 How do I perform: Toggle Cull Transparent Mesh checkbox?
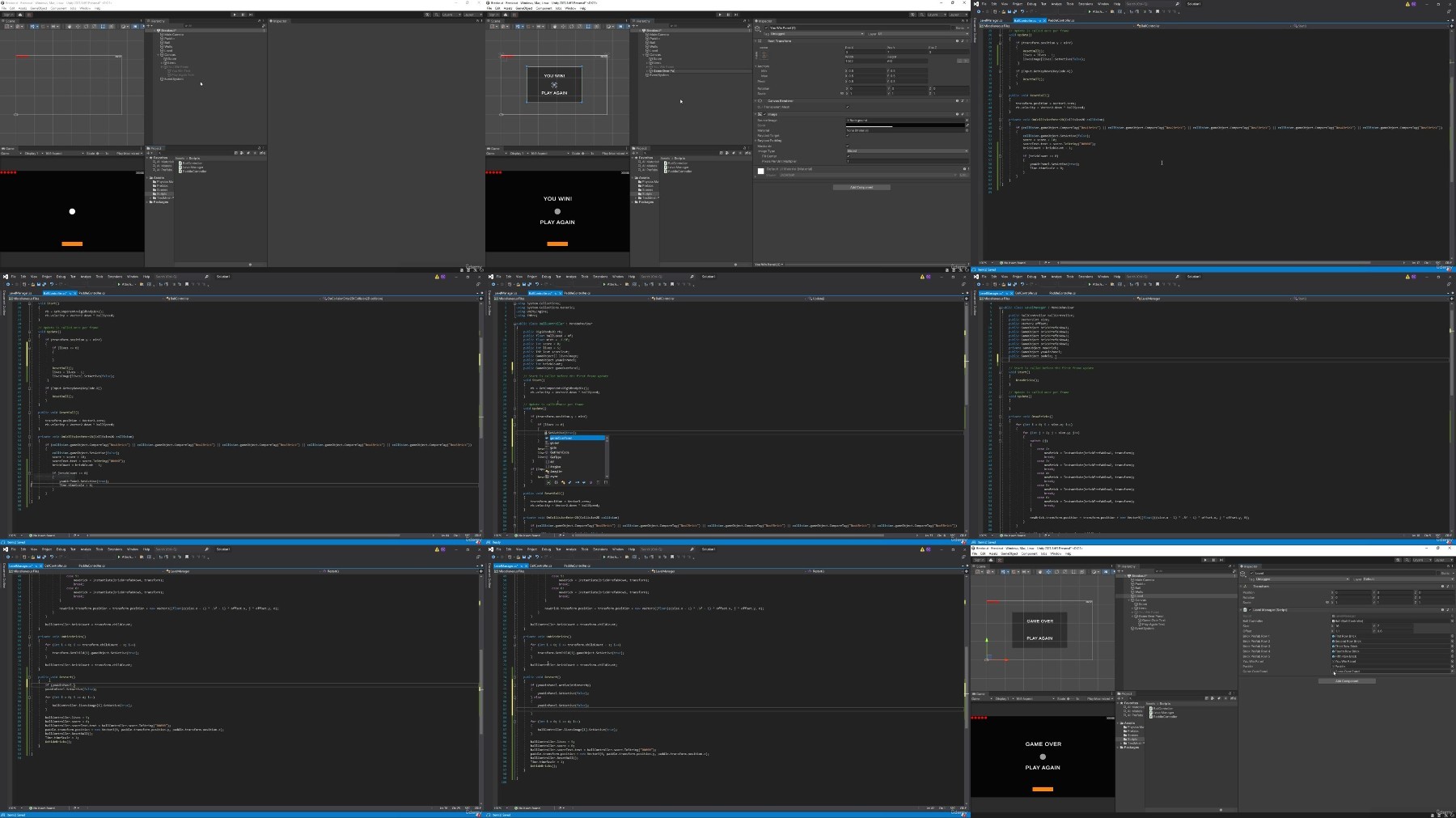click(847, 107)
